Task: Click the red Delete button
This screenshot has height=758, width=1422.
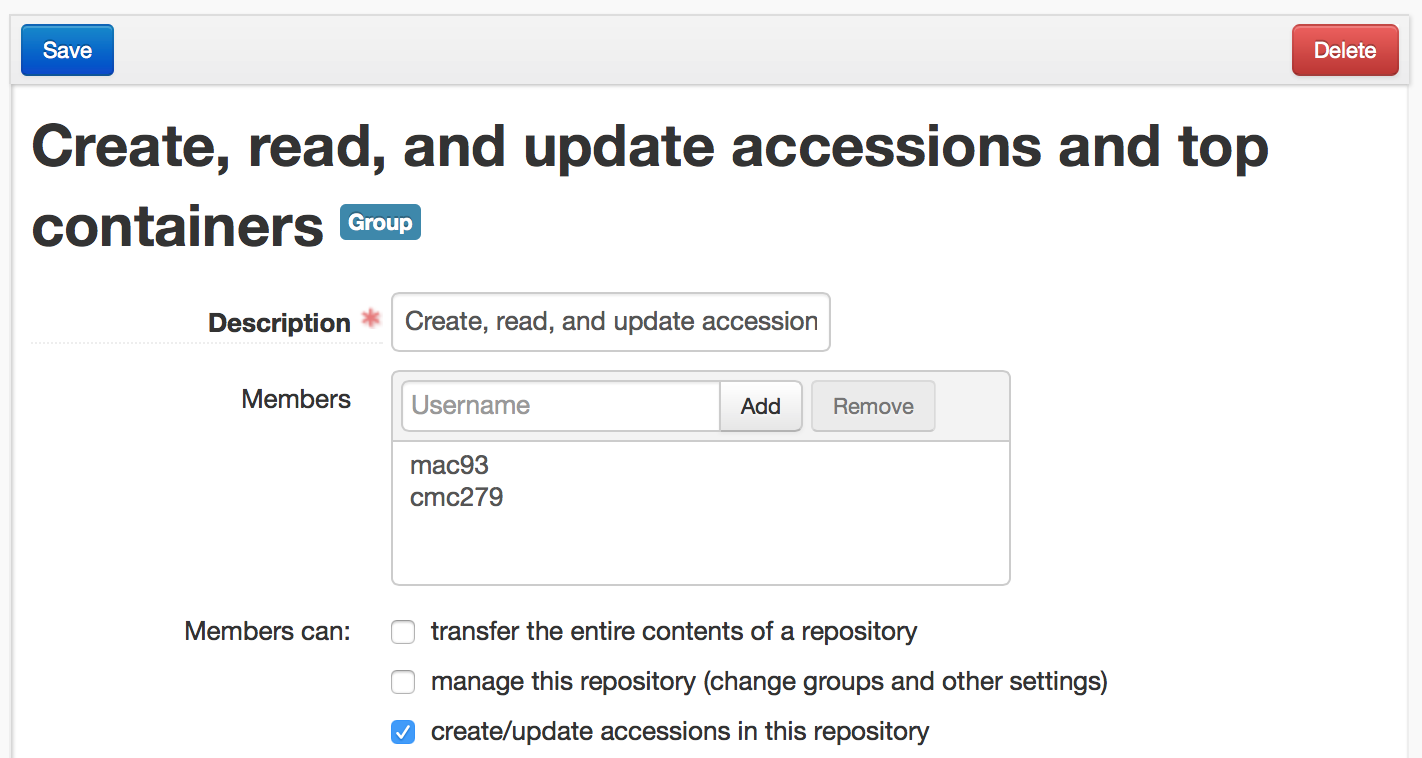Action: 1345,50
